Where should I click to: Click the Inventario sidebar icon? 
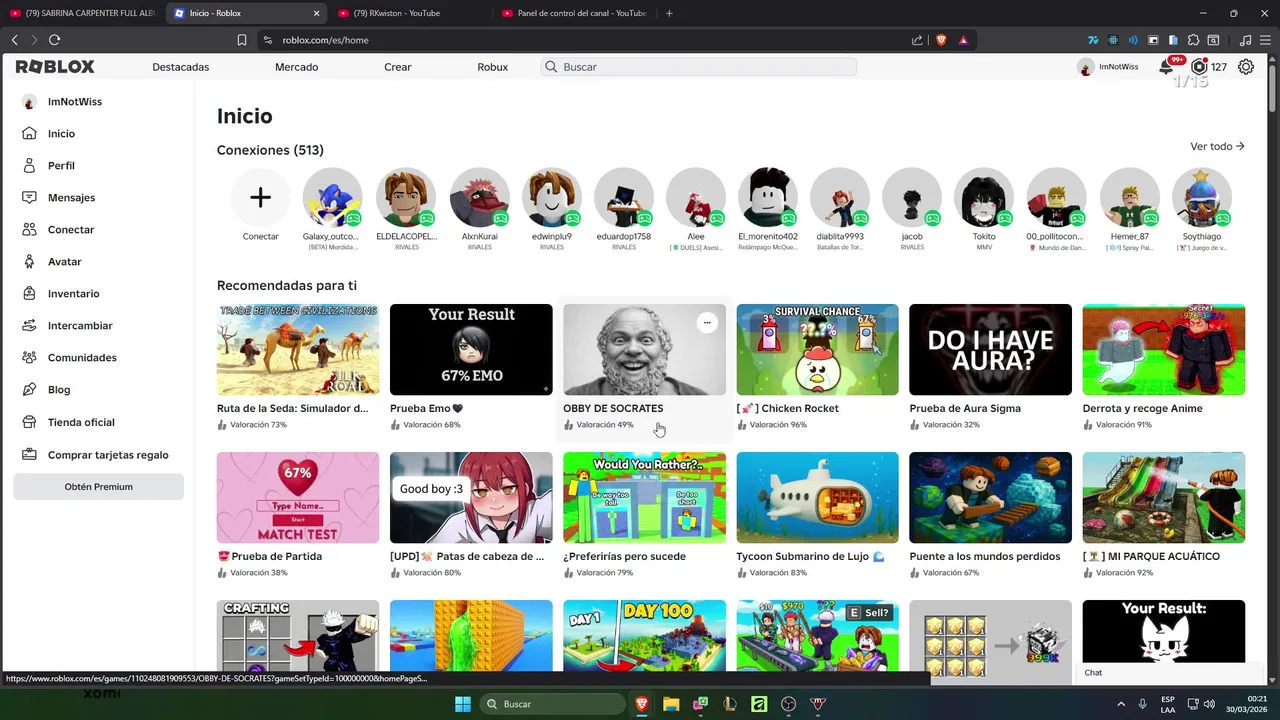coord(29,294)
